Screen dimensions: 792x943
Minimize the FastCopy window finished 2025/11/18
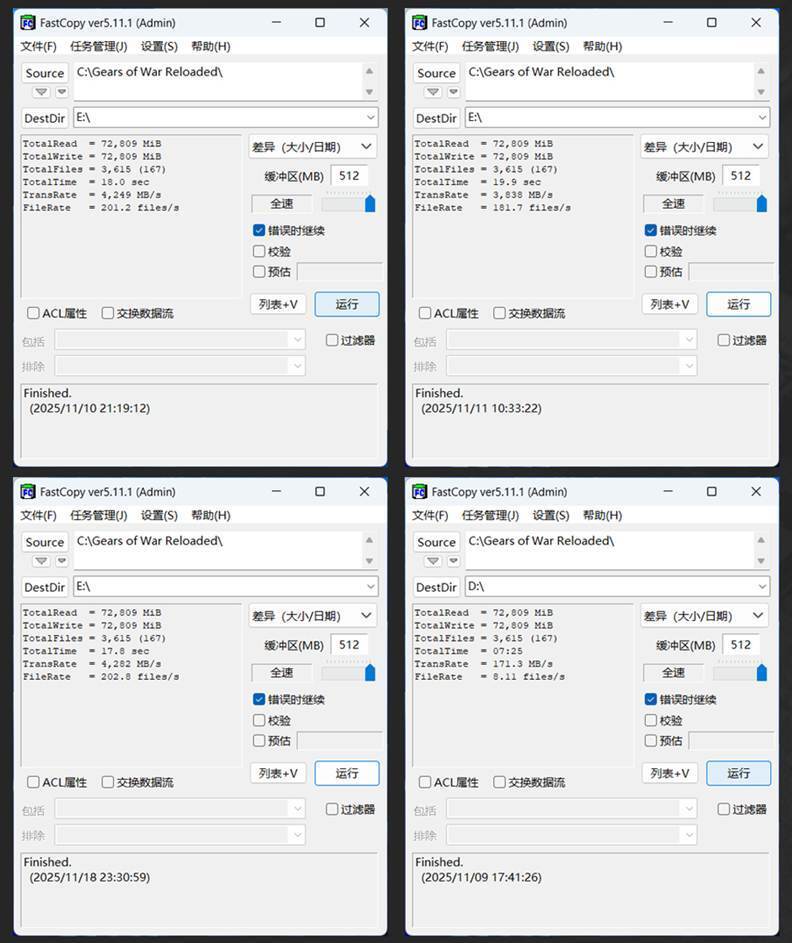276,491
